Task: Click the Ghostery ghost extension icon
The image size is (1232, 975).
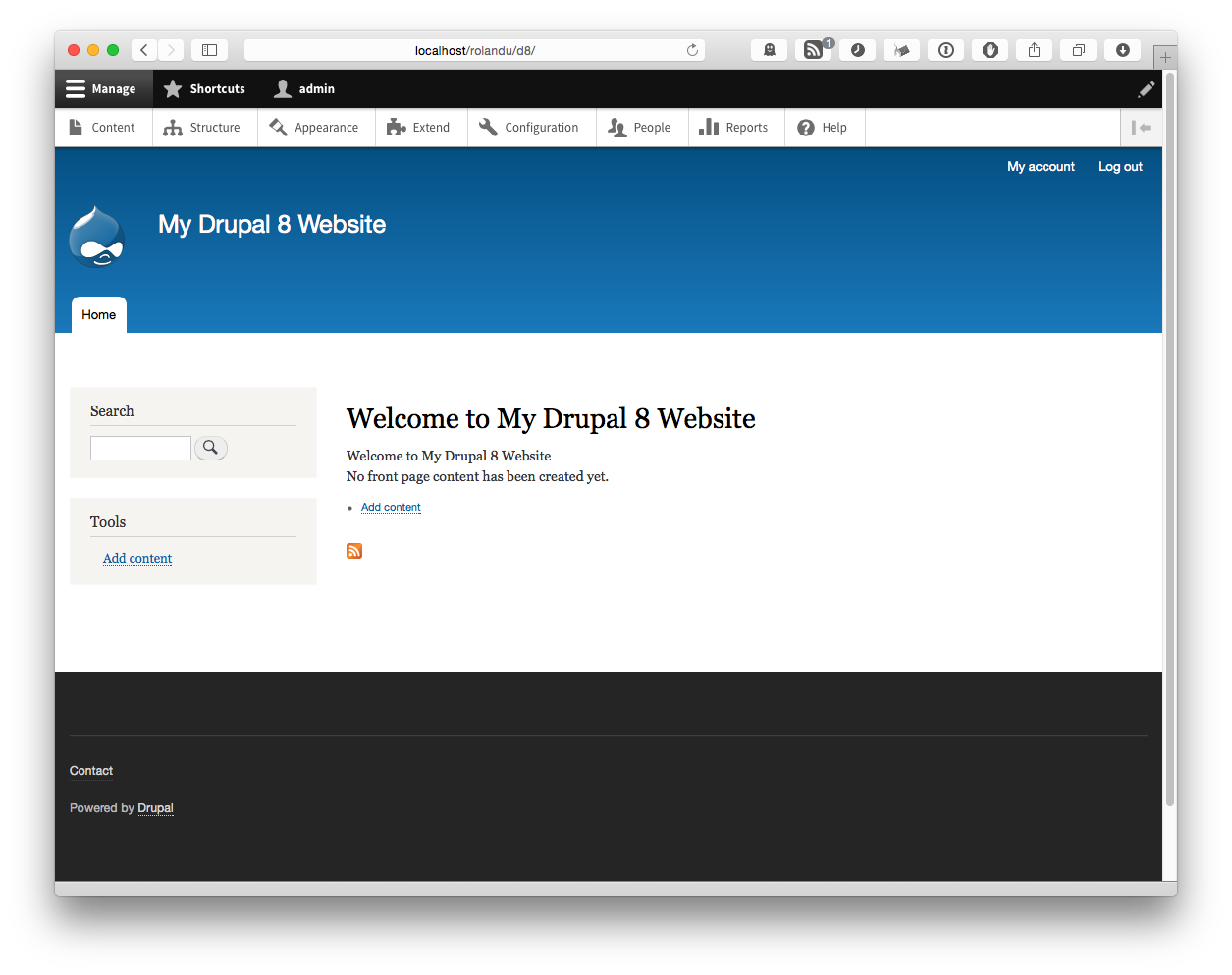Action: [770, 50]
